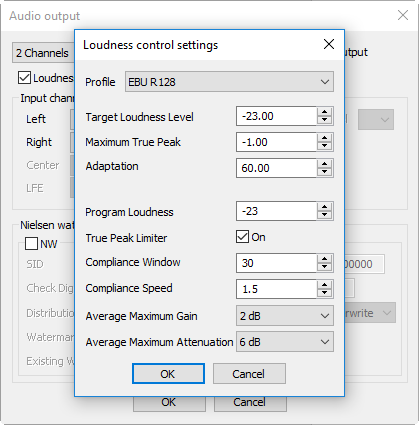Screen dimensions: 419x425
Task: Cancel the Loudness control settings dialog
Action: [x=249, y=374]
